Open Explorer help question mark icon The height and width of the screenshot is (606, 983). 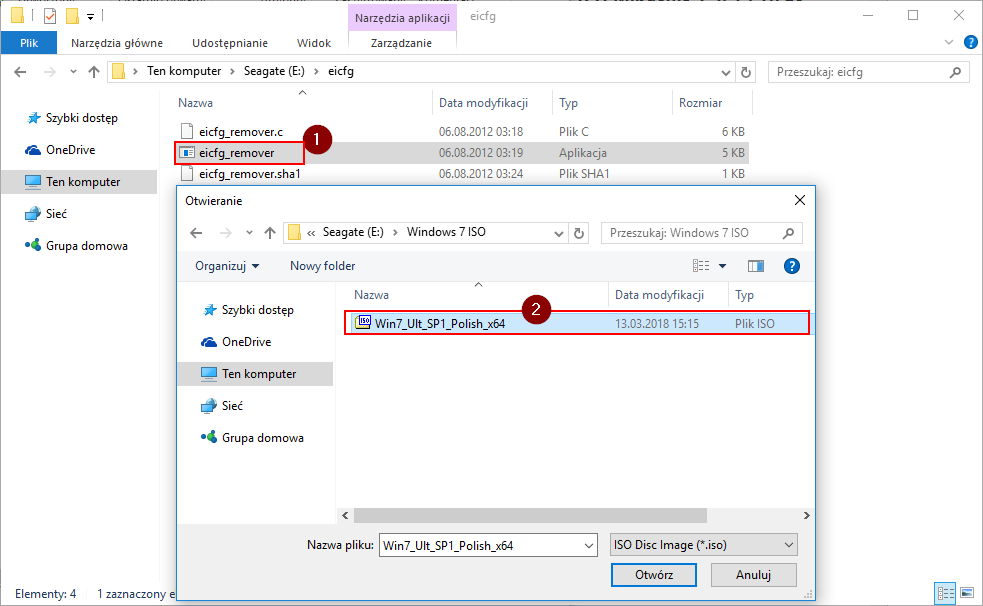click(970, 42)
